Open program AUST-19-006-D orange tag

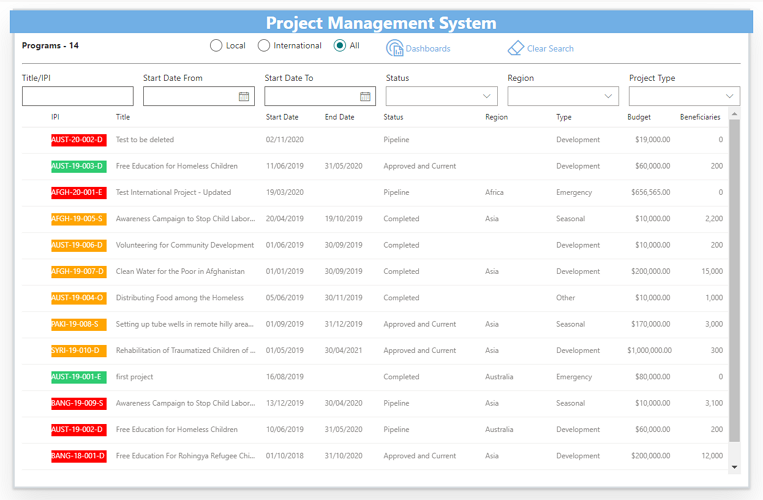click(x=79, y=245)
